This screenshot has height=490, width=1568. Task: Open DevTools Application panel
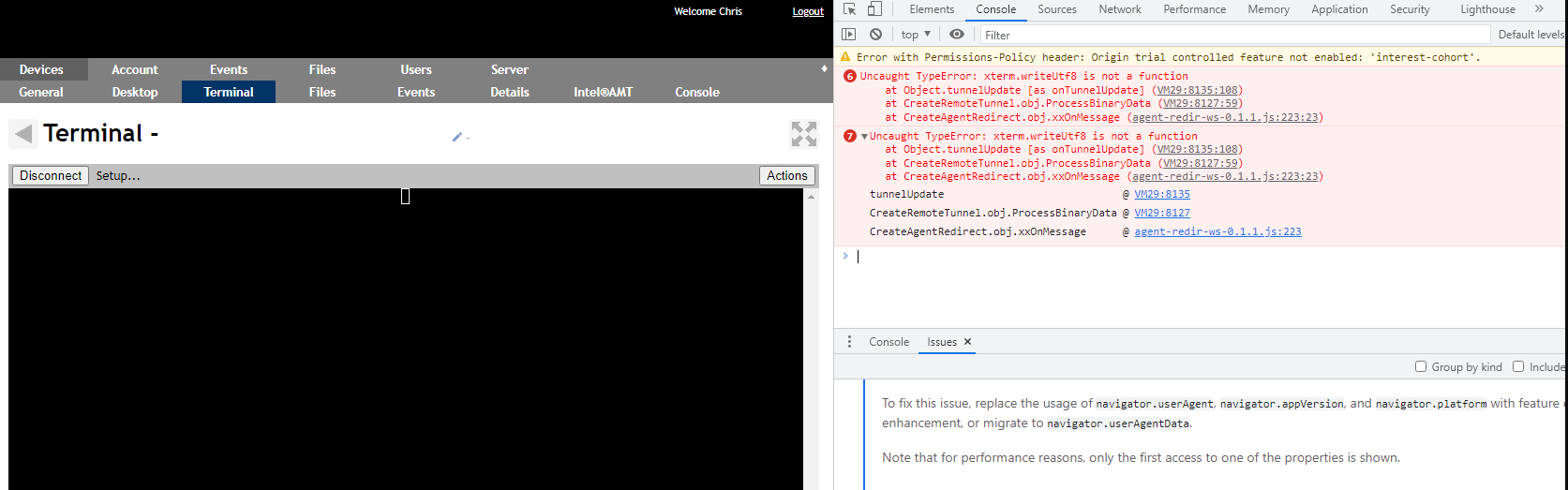point(1339,9)
